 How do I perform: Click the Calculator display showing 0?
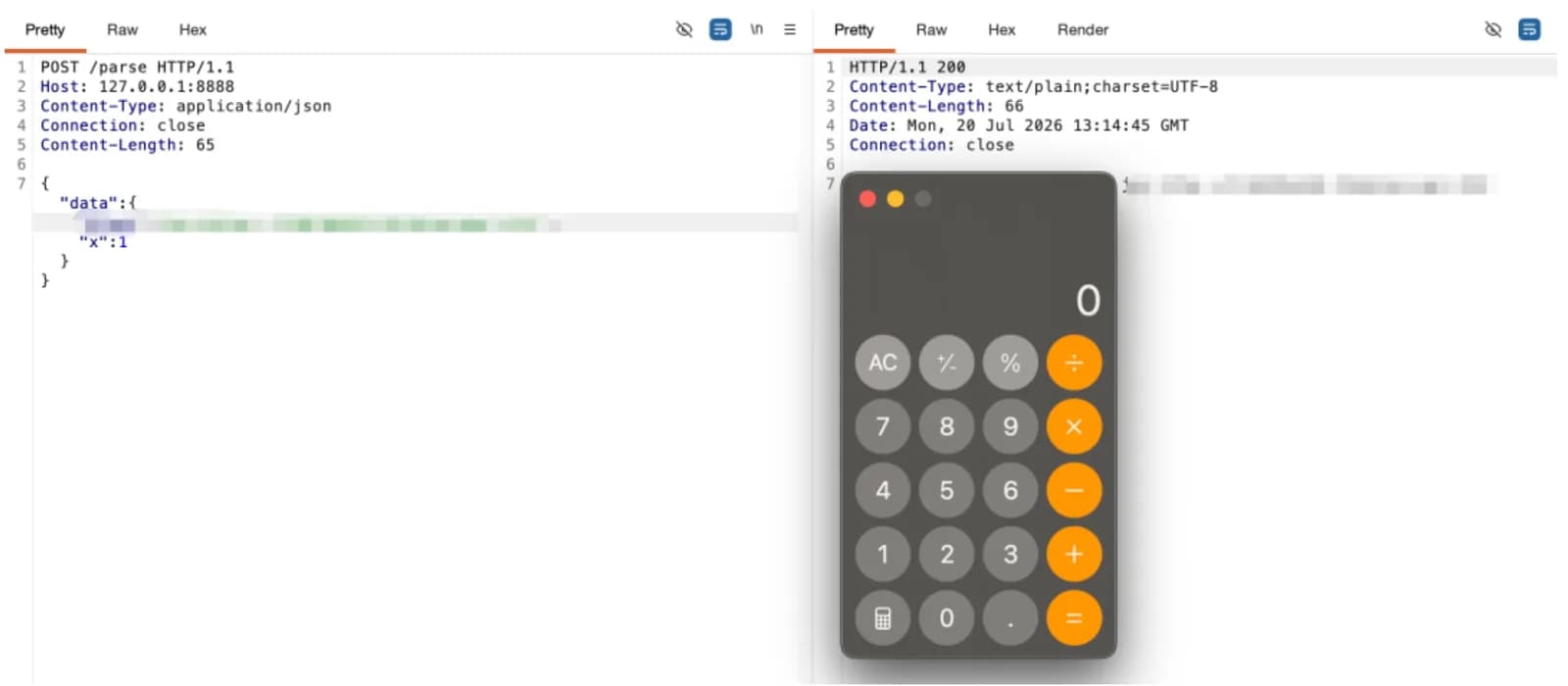[x=1088, y=300]
